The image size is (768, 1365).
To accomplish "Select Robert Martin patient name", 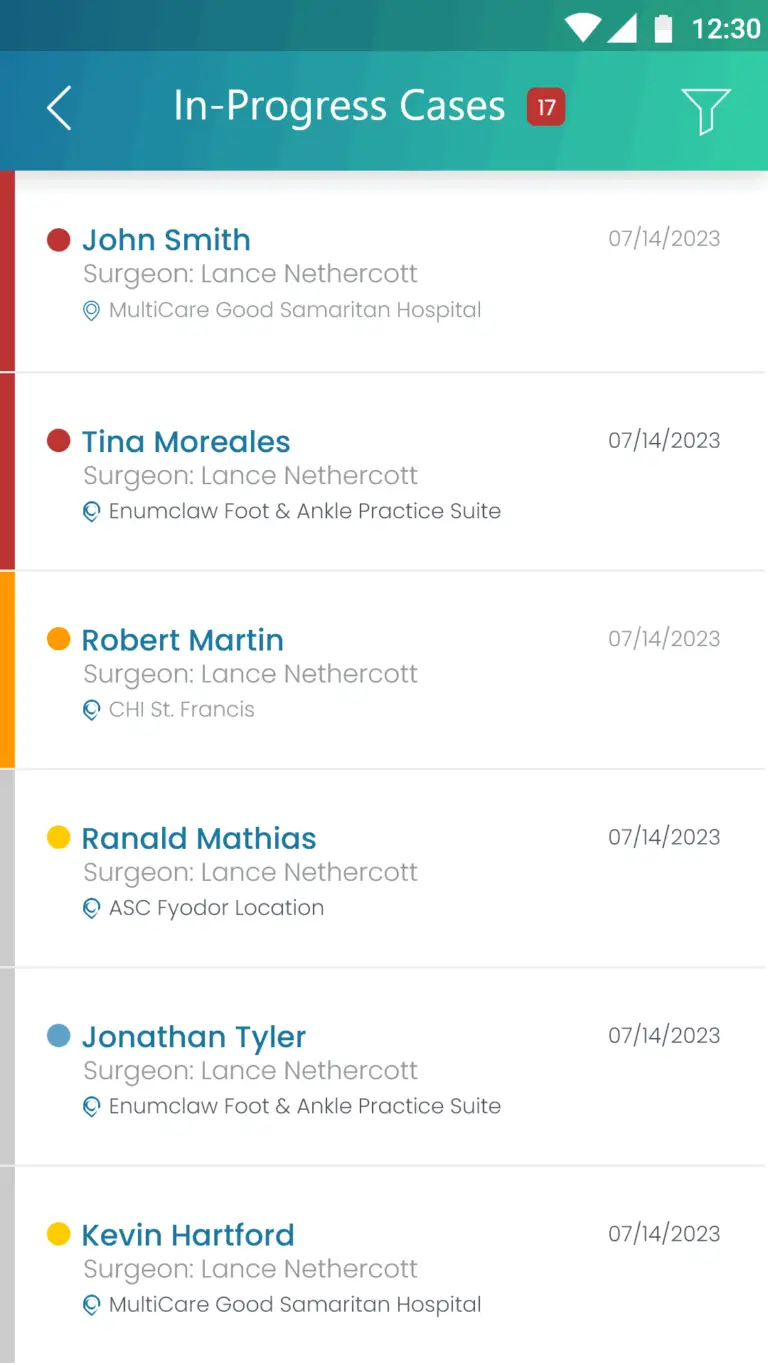I will pos(183,640).
